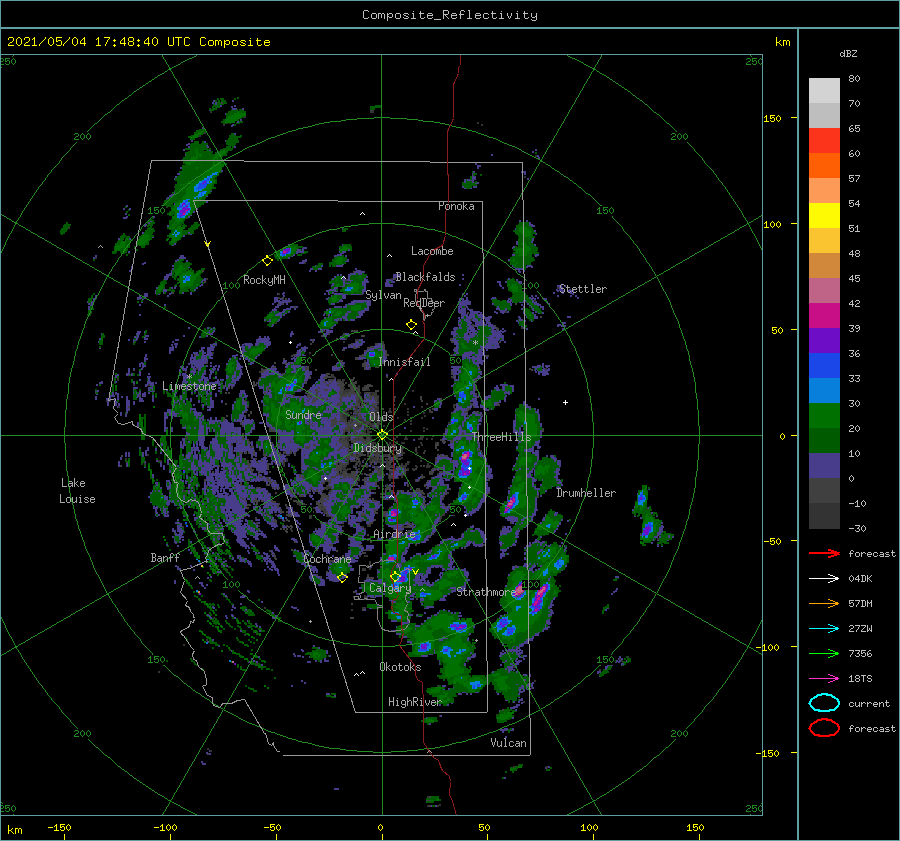Click the Sylvan label on the map

[383, 295]
